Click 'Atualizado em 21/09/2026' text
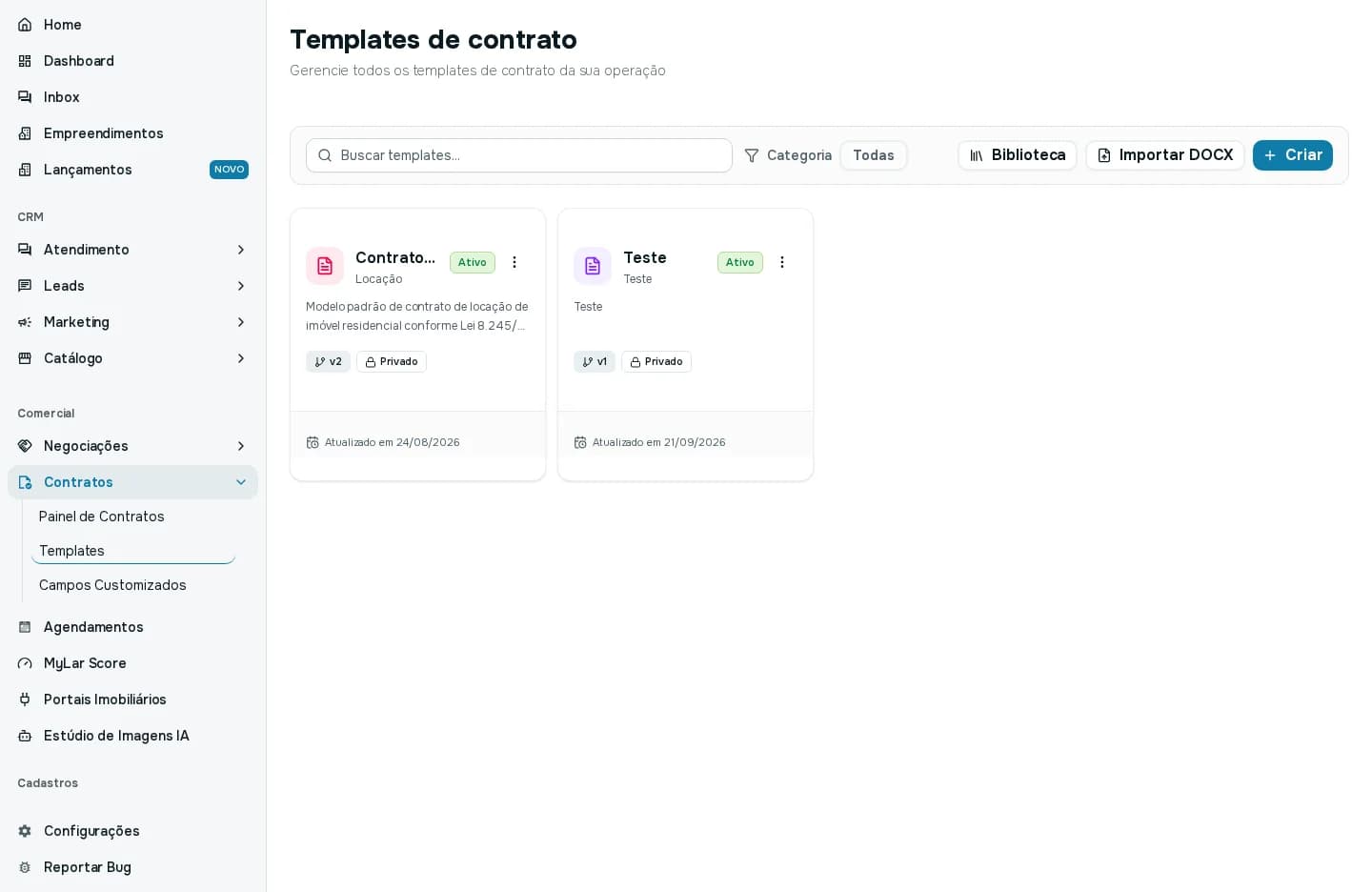This screenshot has width=1372, height=892. coord(659,442)
